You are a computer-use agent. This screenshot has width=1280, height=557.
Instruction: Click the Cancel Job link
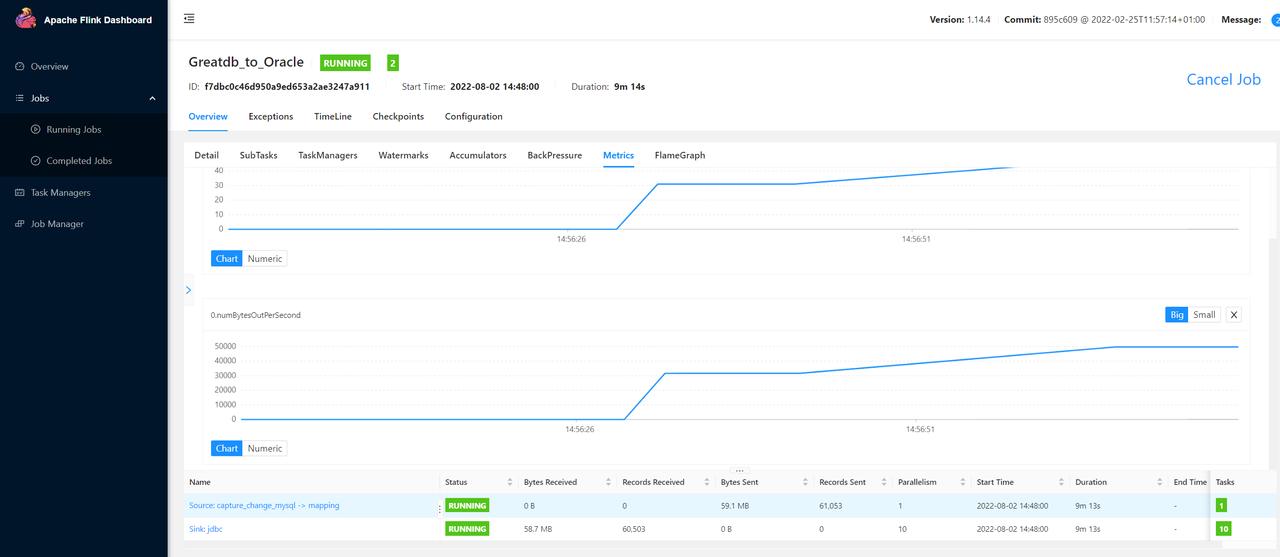click(x=1223, y=79)
